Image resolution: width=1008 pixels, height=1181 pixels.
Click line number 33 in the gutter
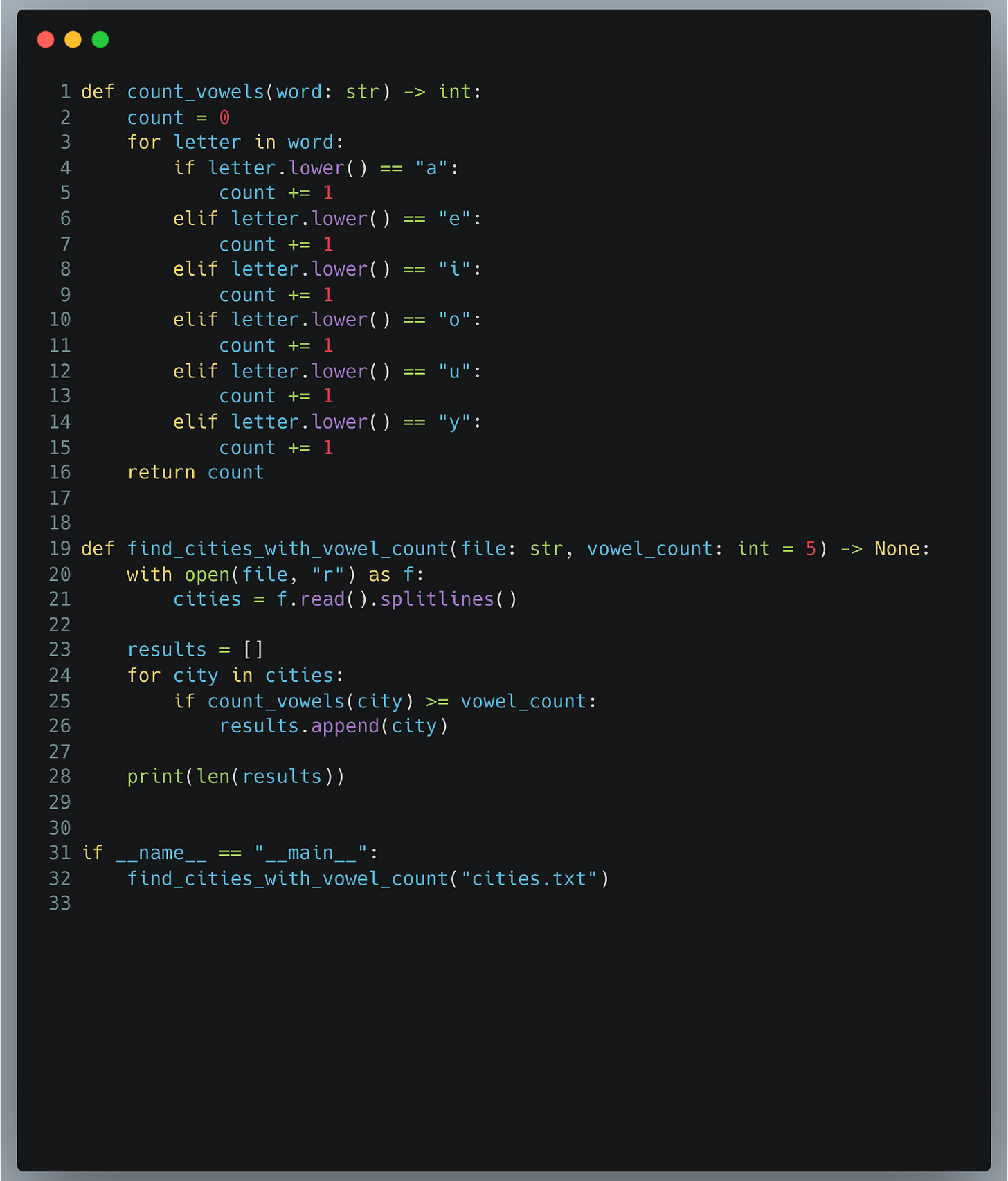pyautogui.click(x=60, y=903)
